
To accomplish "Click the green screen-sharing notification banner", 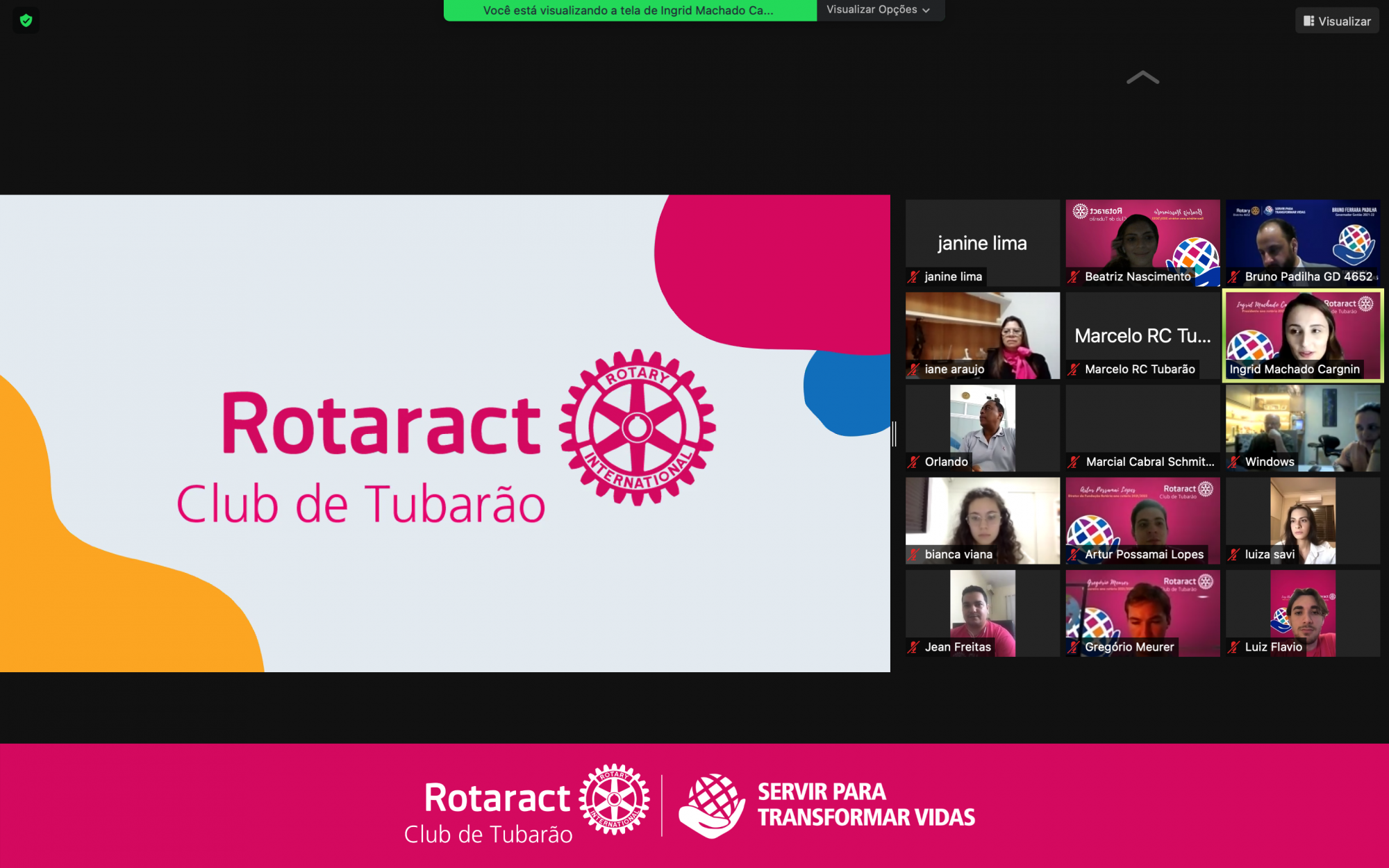I will [629, 10].
